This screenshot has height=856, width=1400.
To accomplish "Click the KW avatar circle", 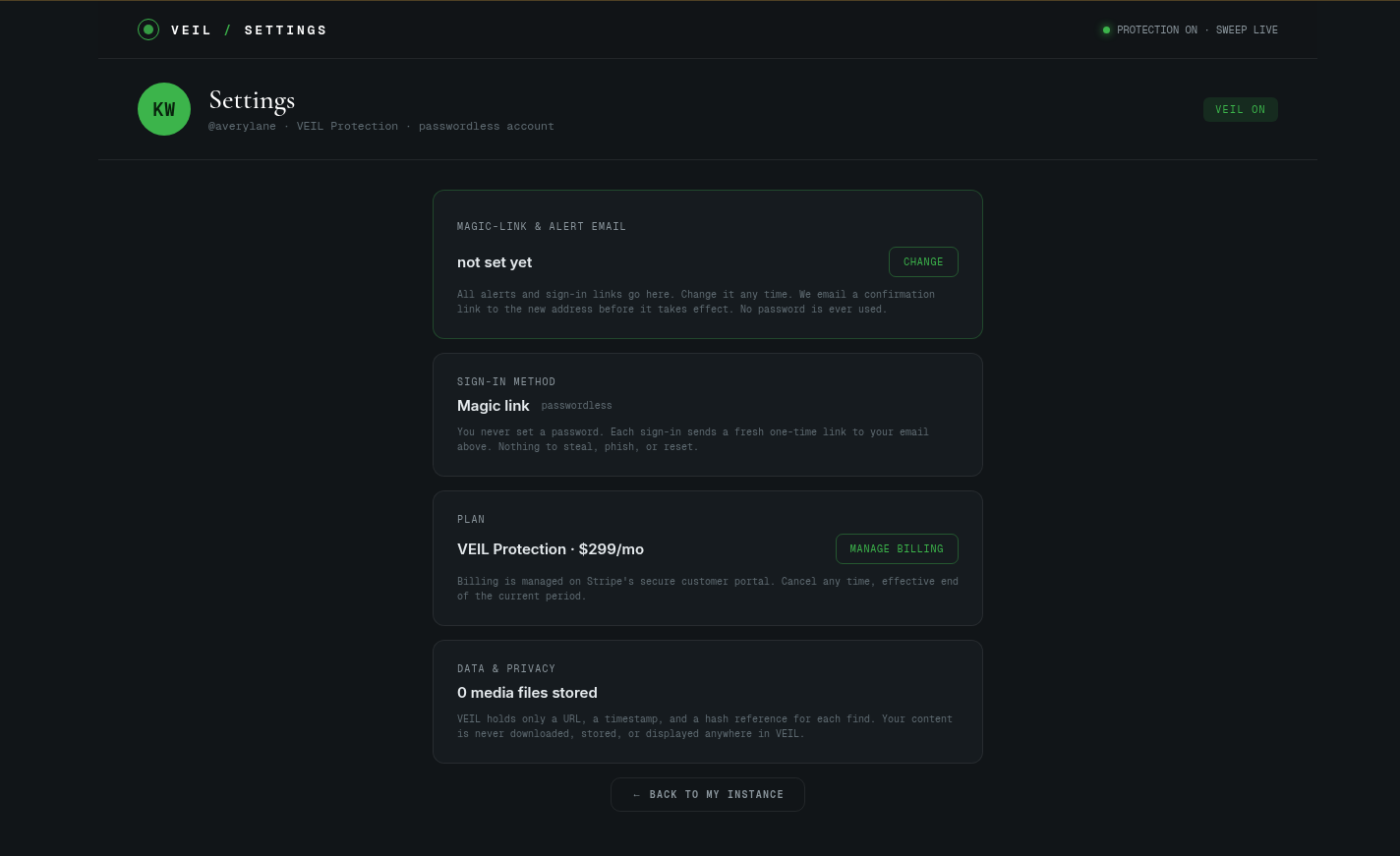I will point(164,109).
